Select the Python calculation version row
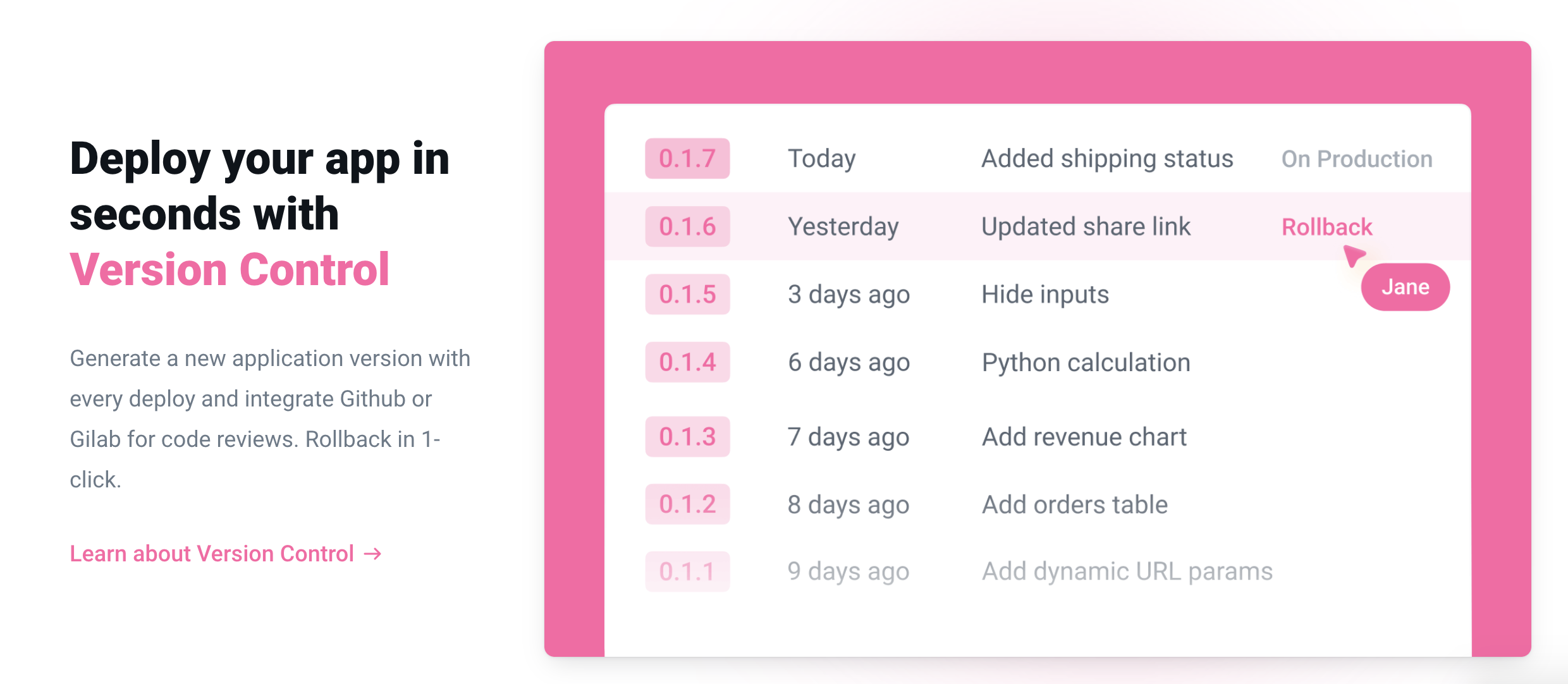The height and width of the screenshot is (684, 1568). (1086, 362)
